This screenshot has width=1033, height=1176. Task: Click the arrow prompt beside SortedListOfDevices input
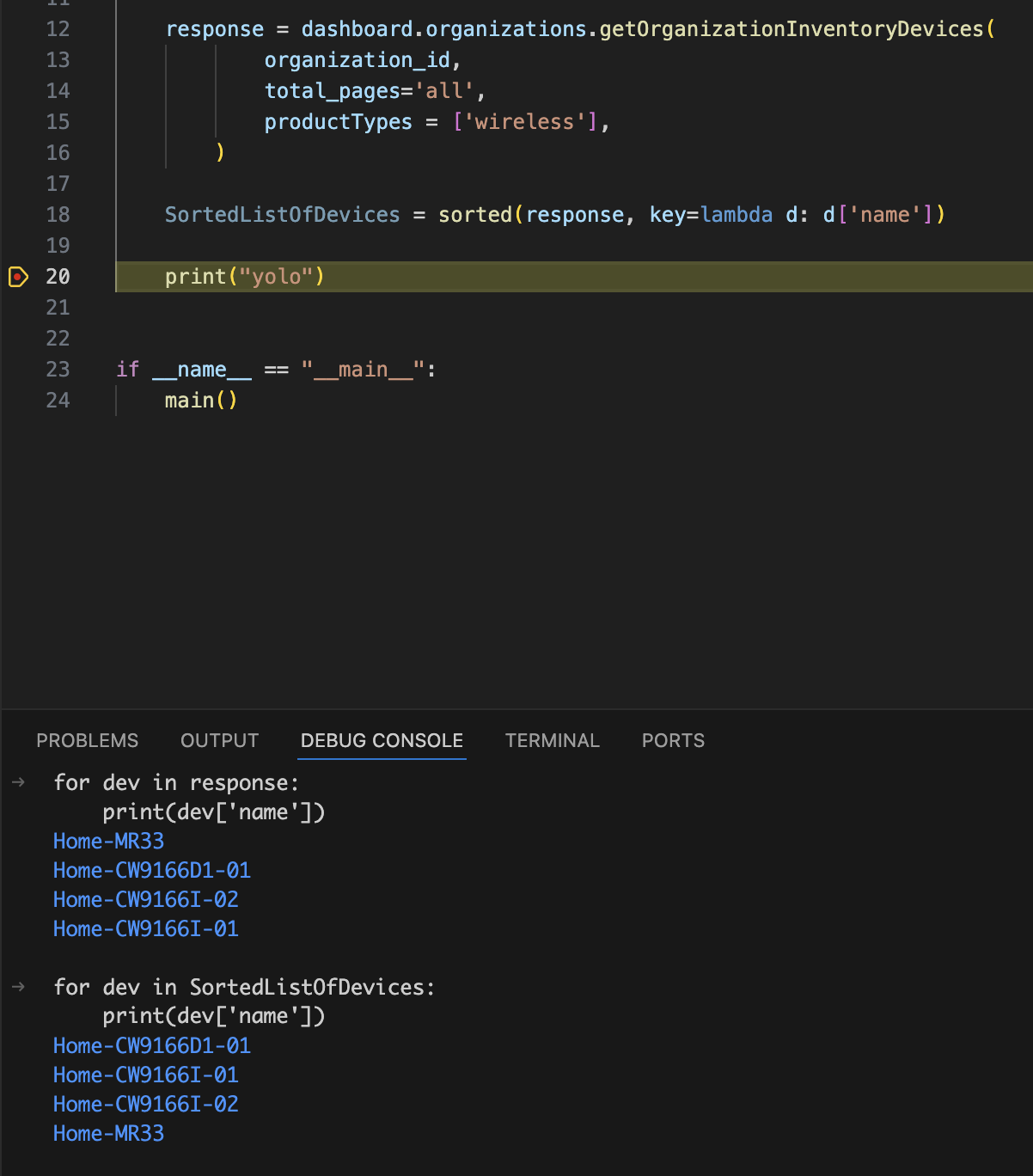(18, 987)
